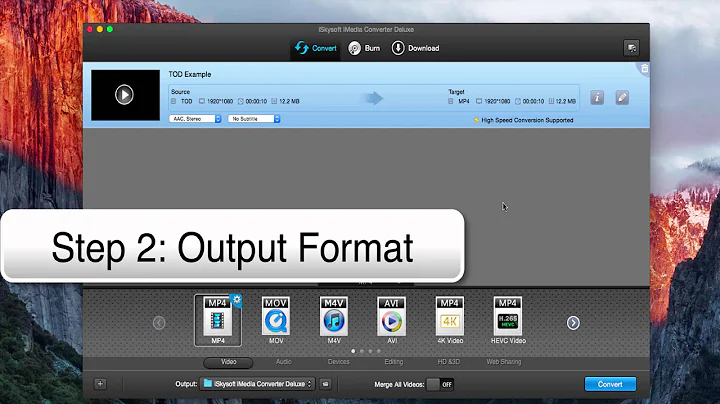Switch to the Download tab

(x=415, y=48)
